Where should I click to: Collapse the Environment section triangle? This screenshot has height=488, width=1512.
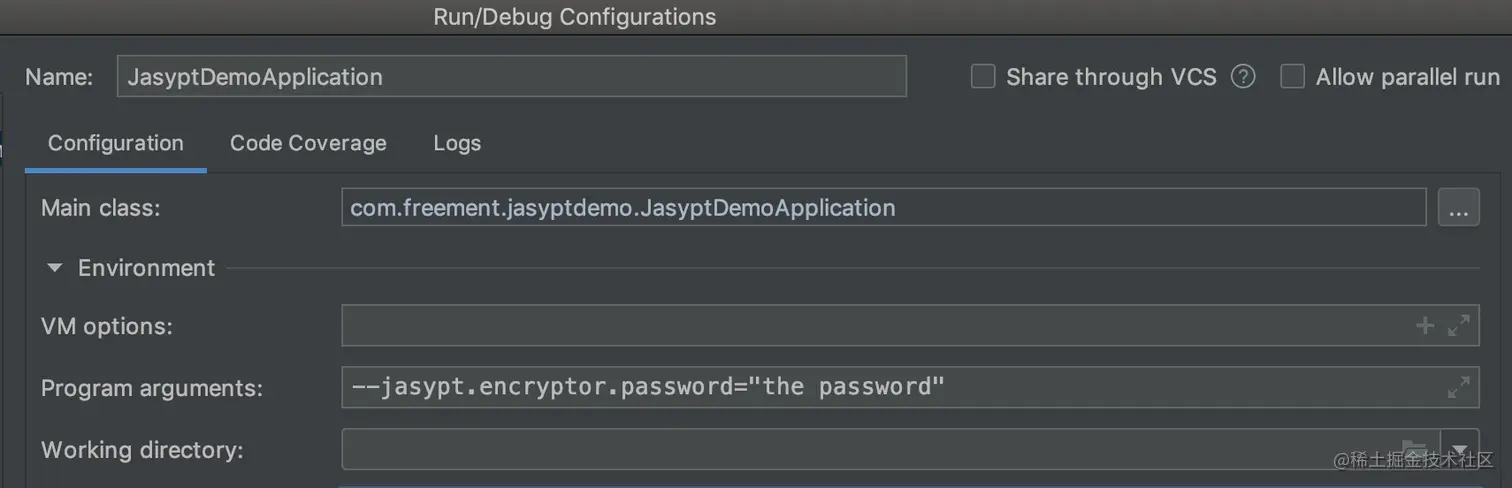[56, 268]
